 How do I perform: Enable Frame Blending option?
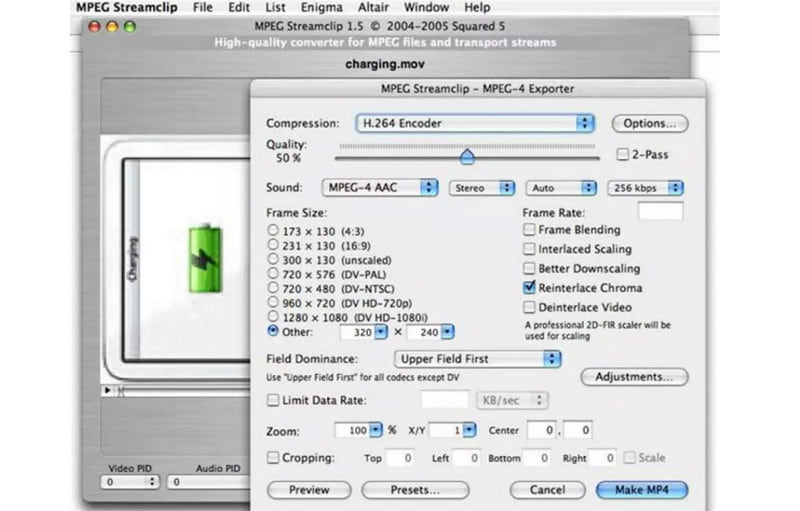[530, 230]
